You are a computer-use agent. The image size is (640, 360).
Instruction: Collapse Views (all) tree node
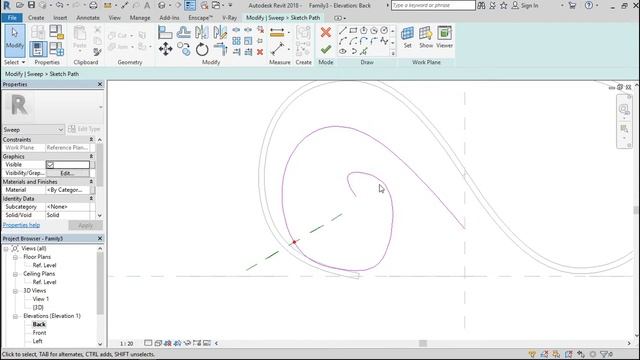(x=6, y=249)
